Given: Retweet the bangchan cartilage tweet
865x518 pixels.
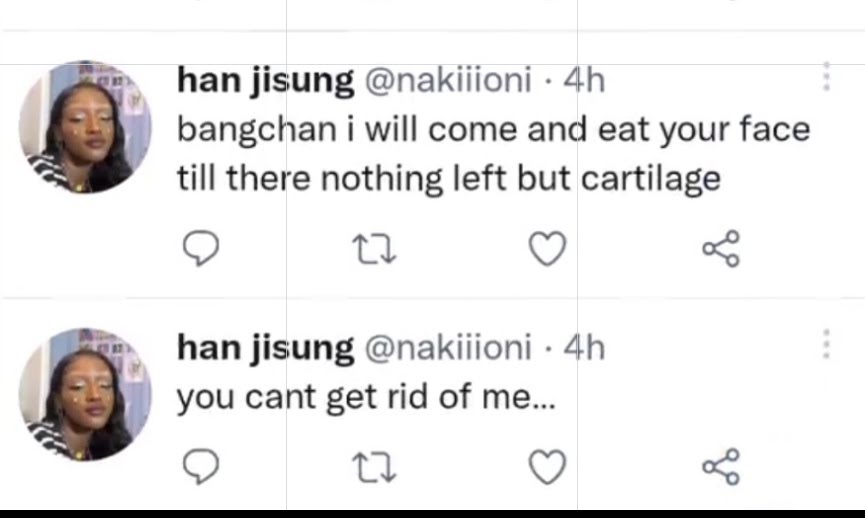Looking at the screenshot, I should pyautogui.click(x=377, y=249).
